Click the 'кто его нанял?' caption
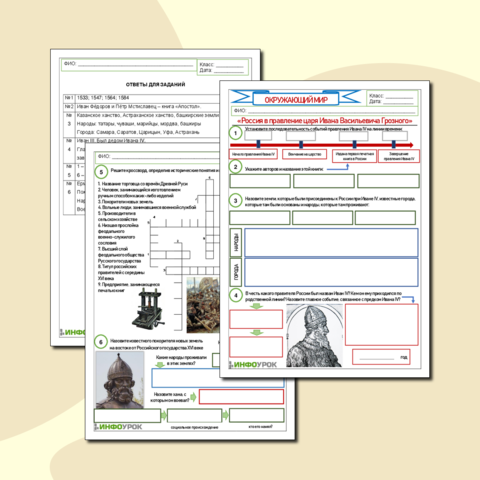Screen dimensions: 480x480 click(260, 427)
